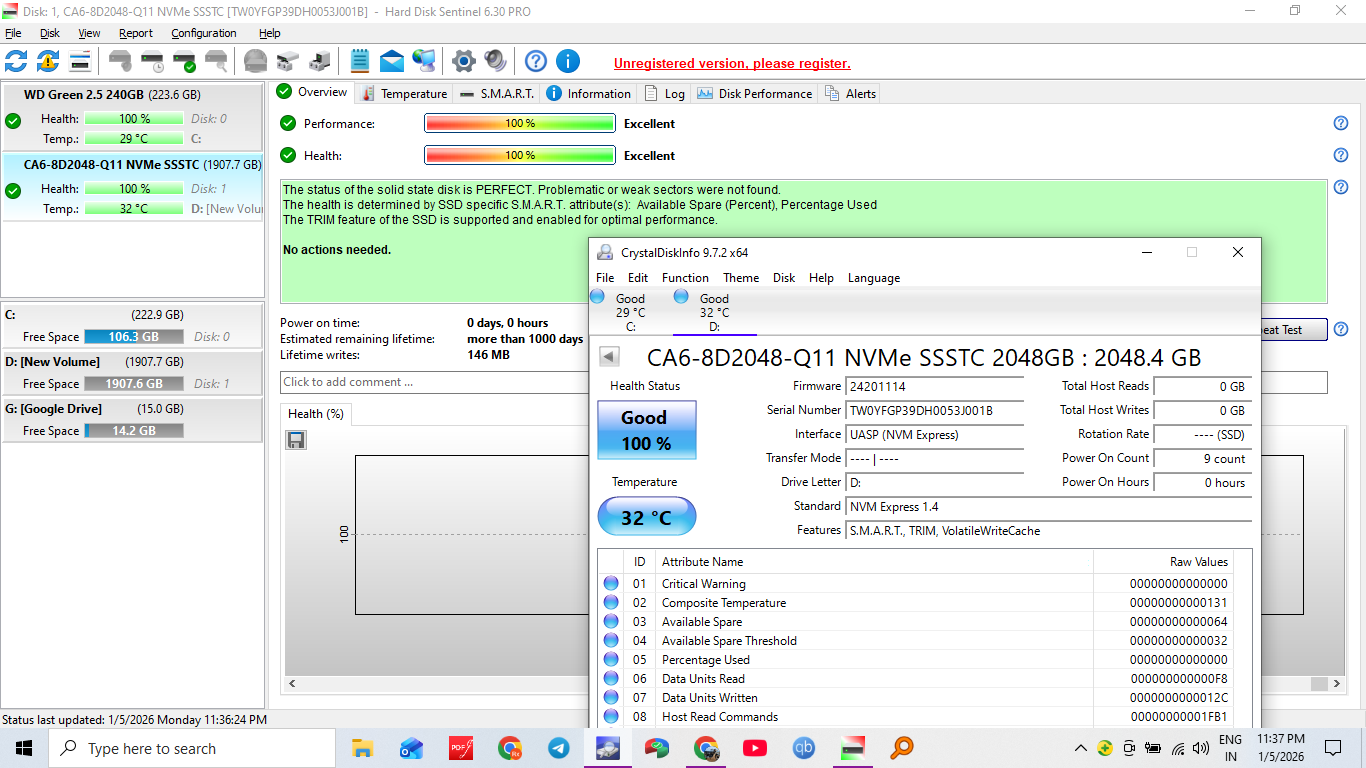Click the speaker sound toolbar icon

tap(495, 61)
